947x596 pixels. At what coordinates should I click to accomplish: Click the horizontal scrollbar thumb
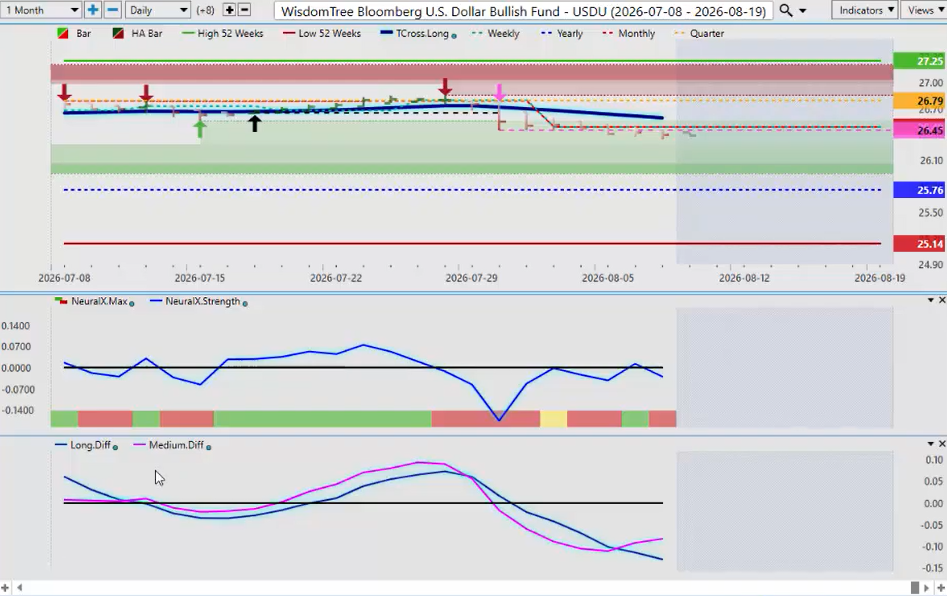tap(915, 588)
